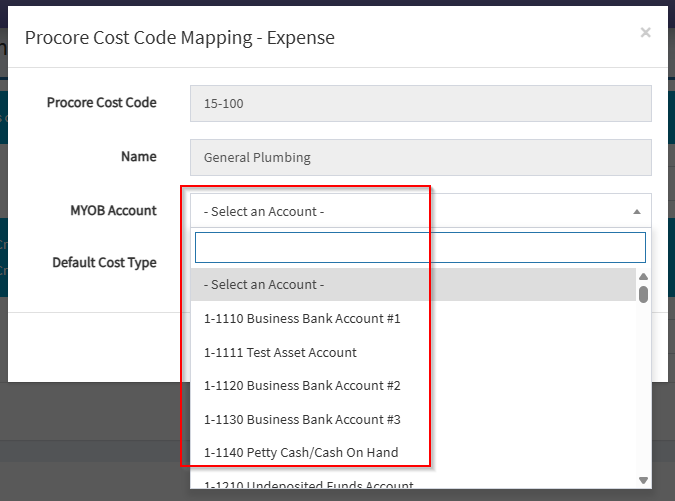
Task: Choose 1-1120 Business Bank Account #2
Action: pyautogui.click(x=413, y=386)
